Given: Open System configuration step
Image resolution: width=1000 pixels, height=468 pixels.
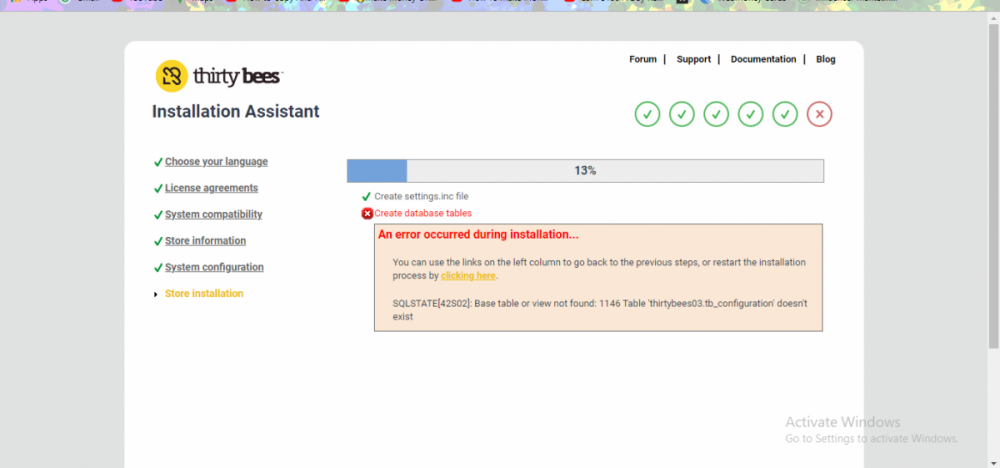Looking at the screenshot, I should pos(214,268).
